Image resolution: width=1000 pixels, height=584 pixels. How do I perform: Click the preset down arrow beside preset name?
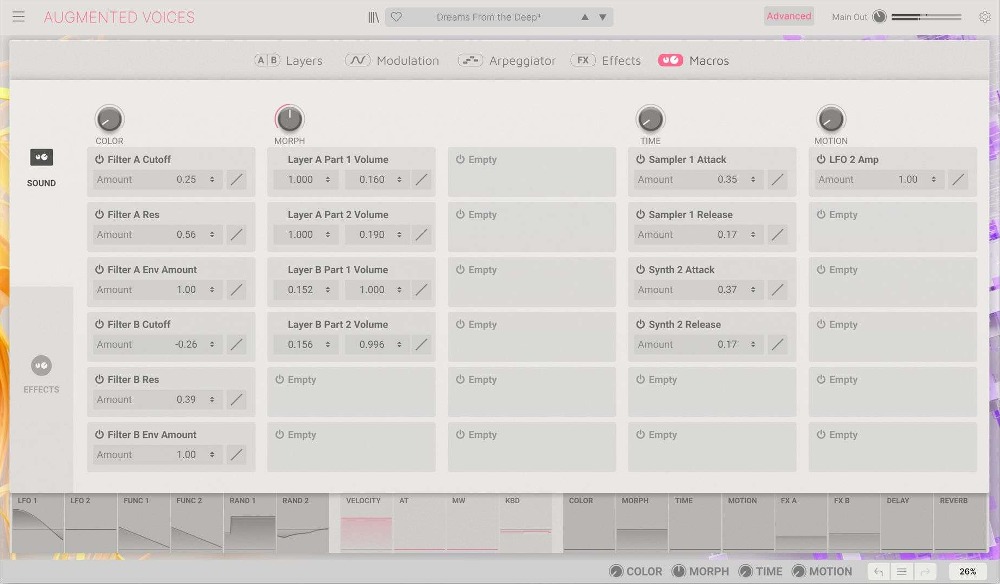pyautogui.click(x=600, y=16)
